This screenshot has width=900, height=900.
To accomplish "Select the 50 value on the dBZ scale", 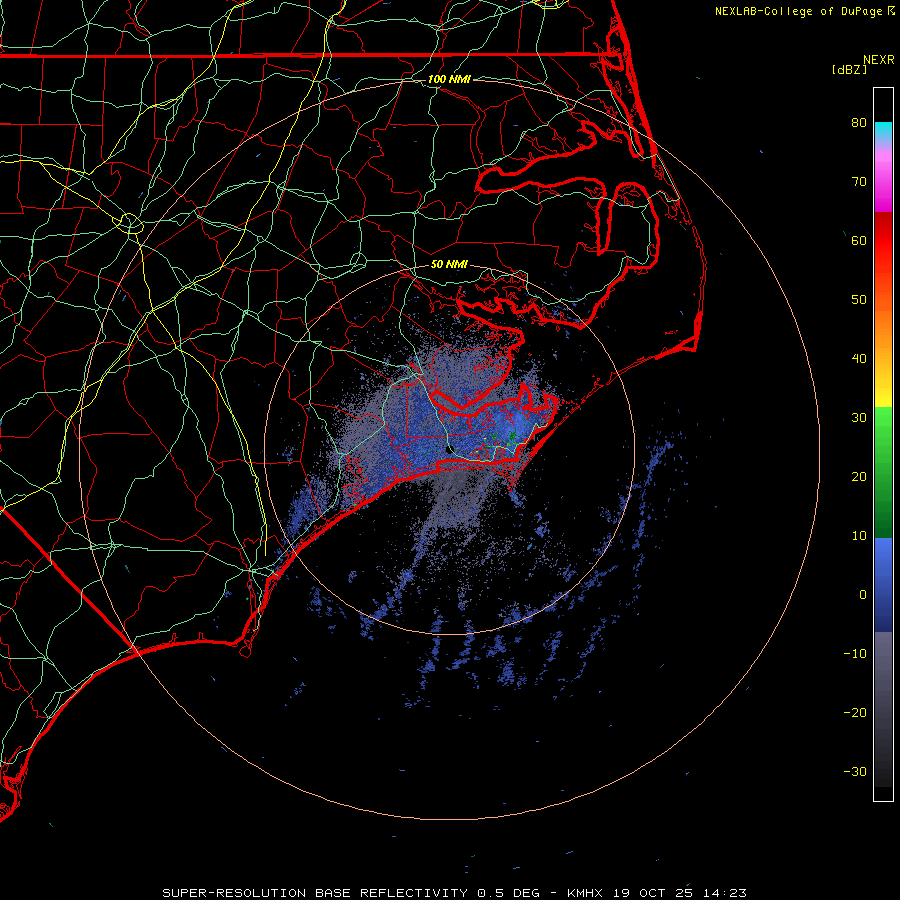I will [x=859, y=300].
